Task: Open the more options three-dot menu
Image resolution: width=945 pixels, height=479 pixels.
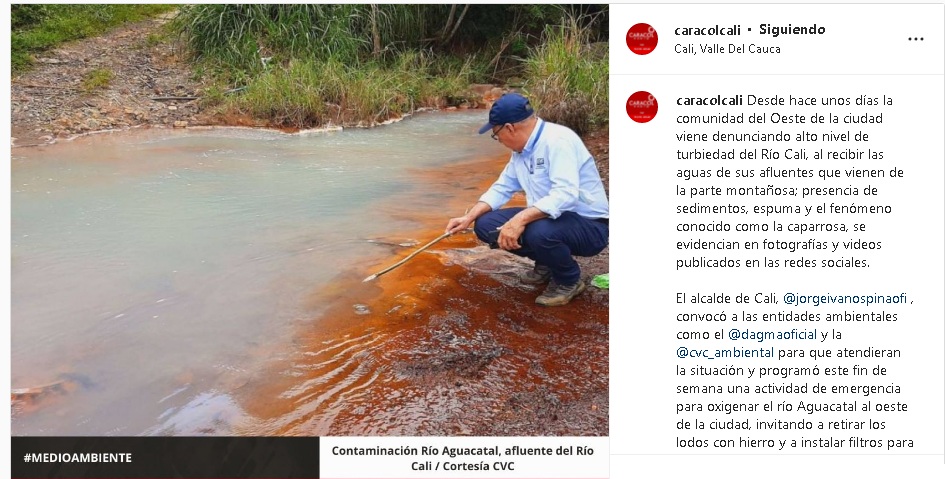Action: (x=915, y=39)
